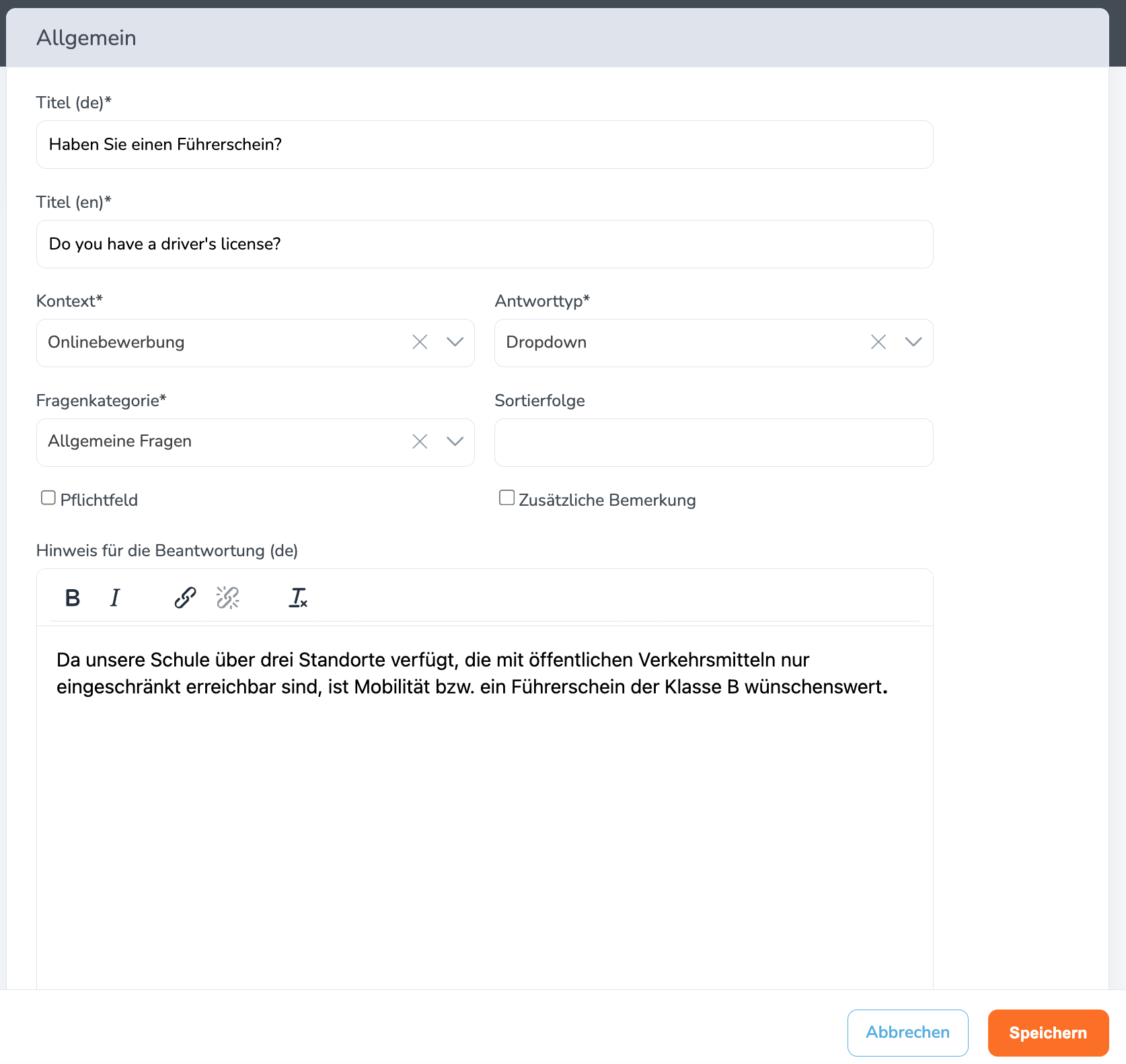Click the Sortierfolge input field
The width and height of the screenshot is (1126, 1064).
click(714, 442)
